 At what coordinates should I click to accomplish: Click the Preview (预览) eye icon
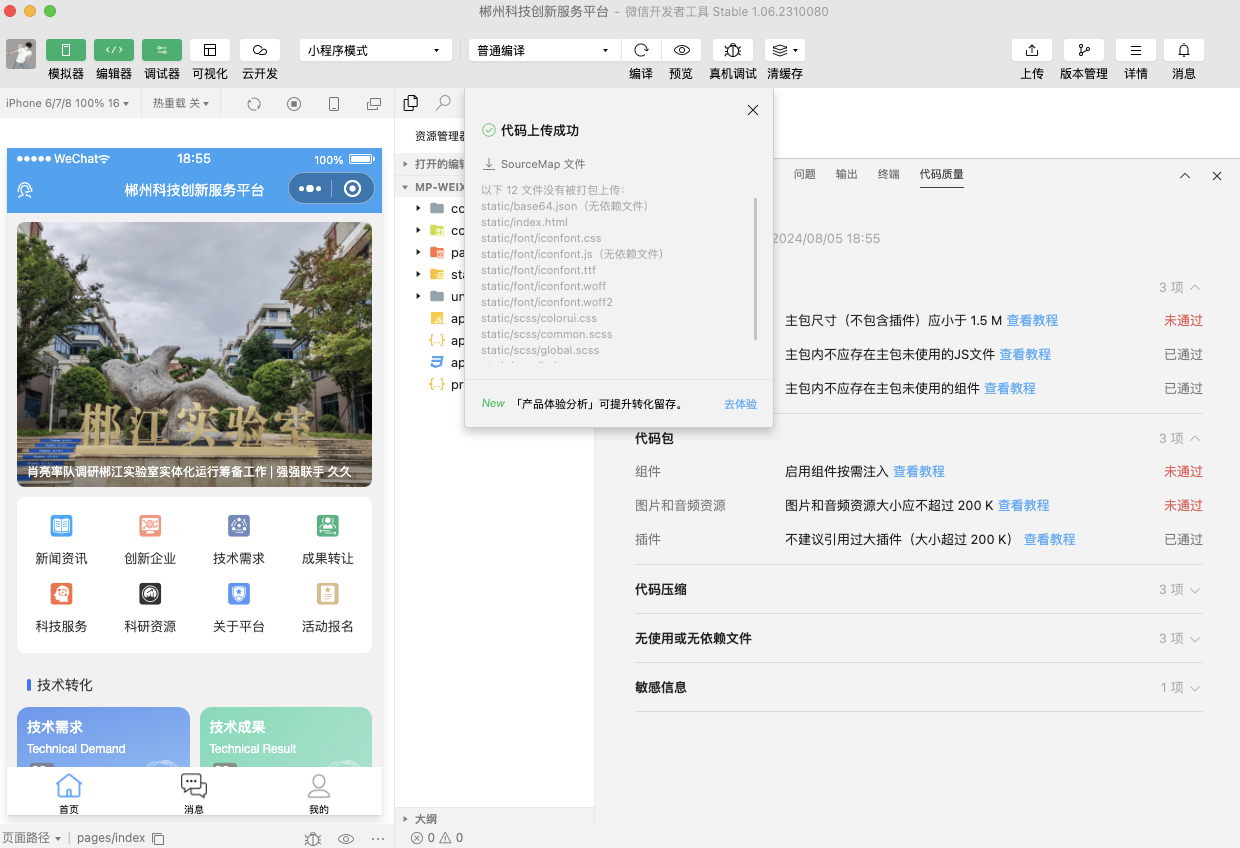point(681,50)
